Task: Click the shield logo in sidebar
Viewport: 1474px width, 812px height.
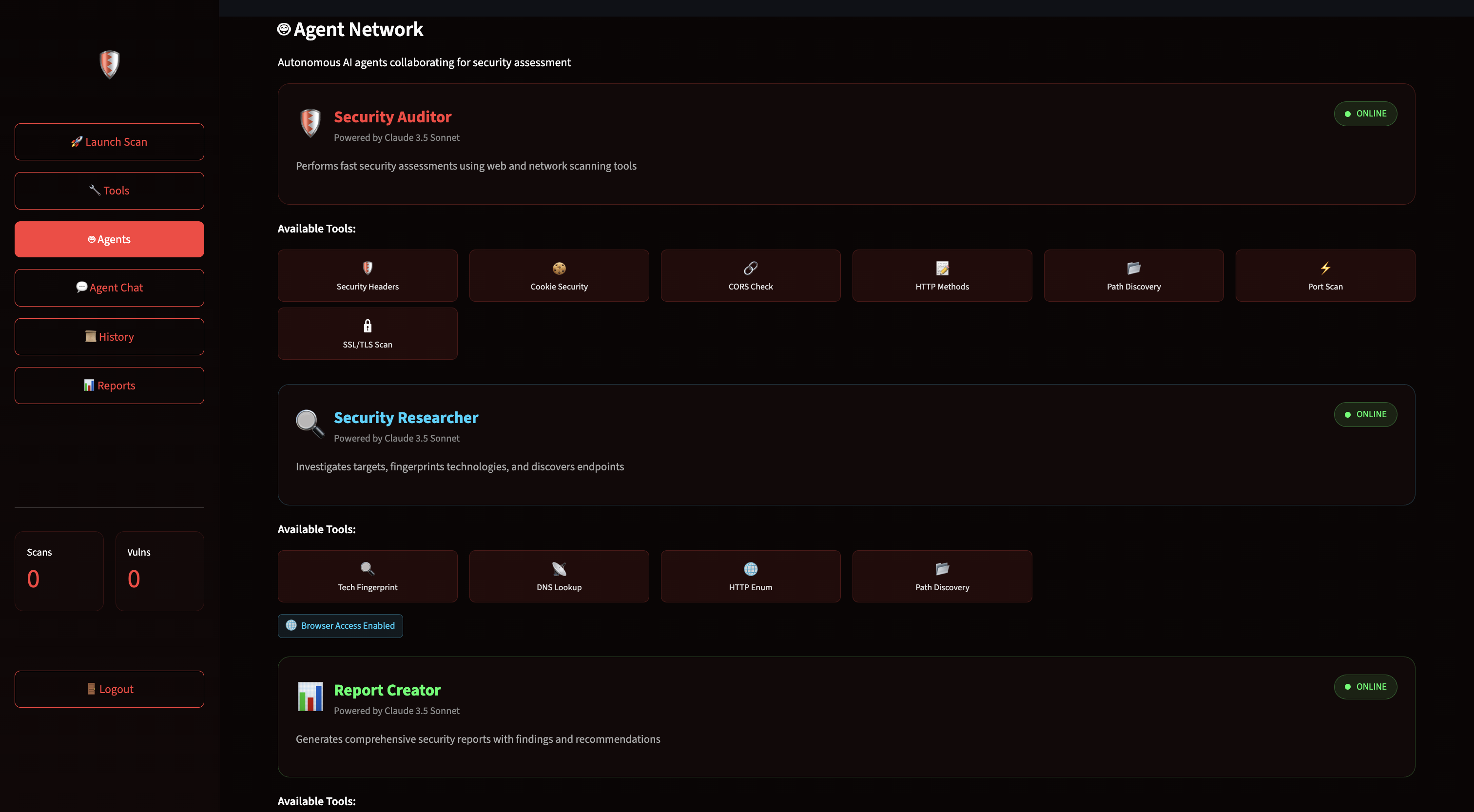Action: [109, 64]
